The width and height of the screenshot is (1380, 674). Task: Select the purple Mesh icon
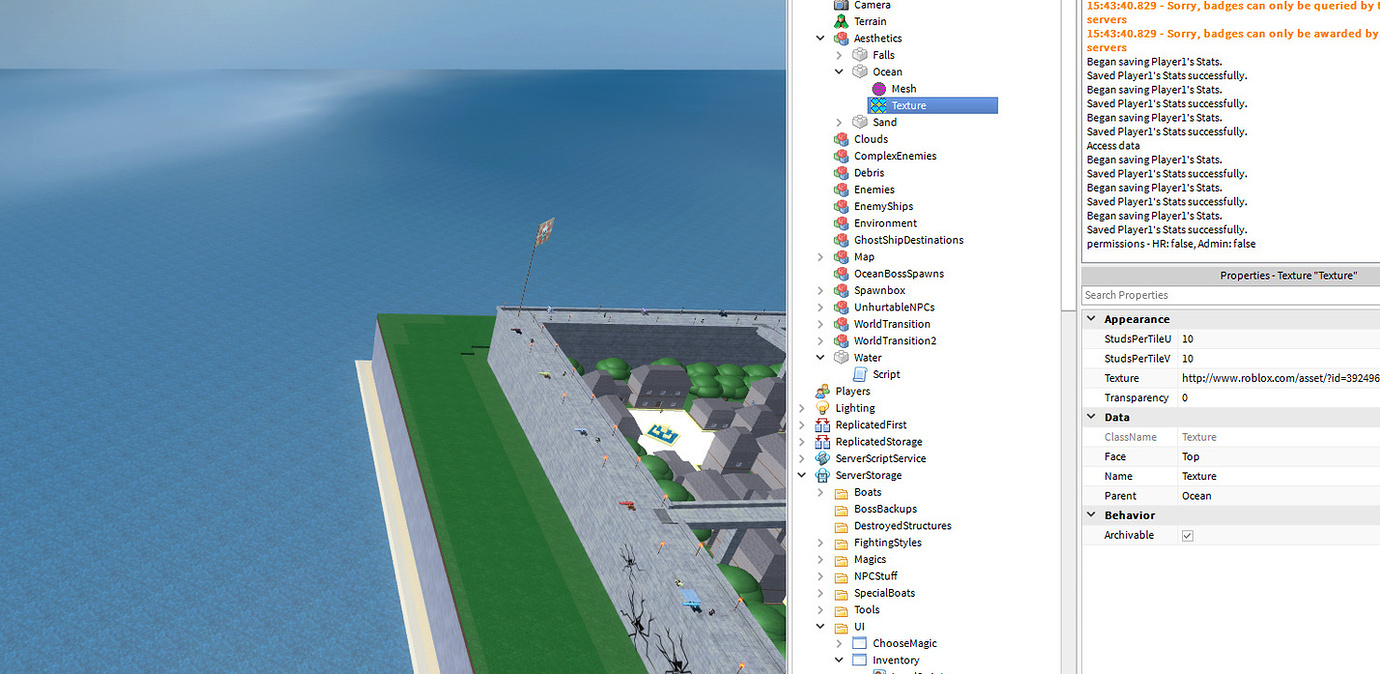[x=879, y=89]
